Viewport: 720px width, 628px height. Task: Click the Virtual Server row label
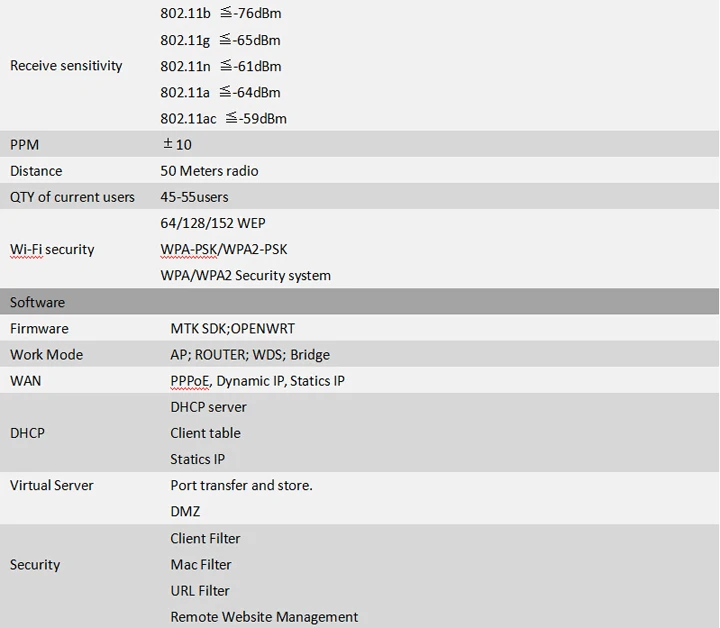[x=51, y=485]
